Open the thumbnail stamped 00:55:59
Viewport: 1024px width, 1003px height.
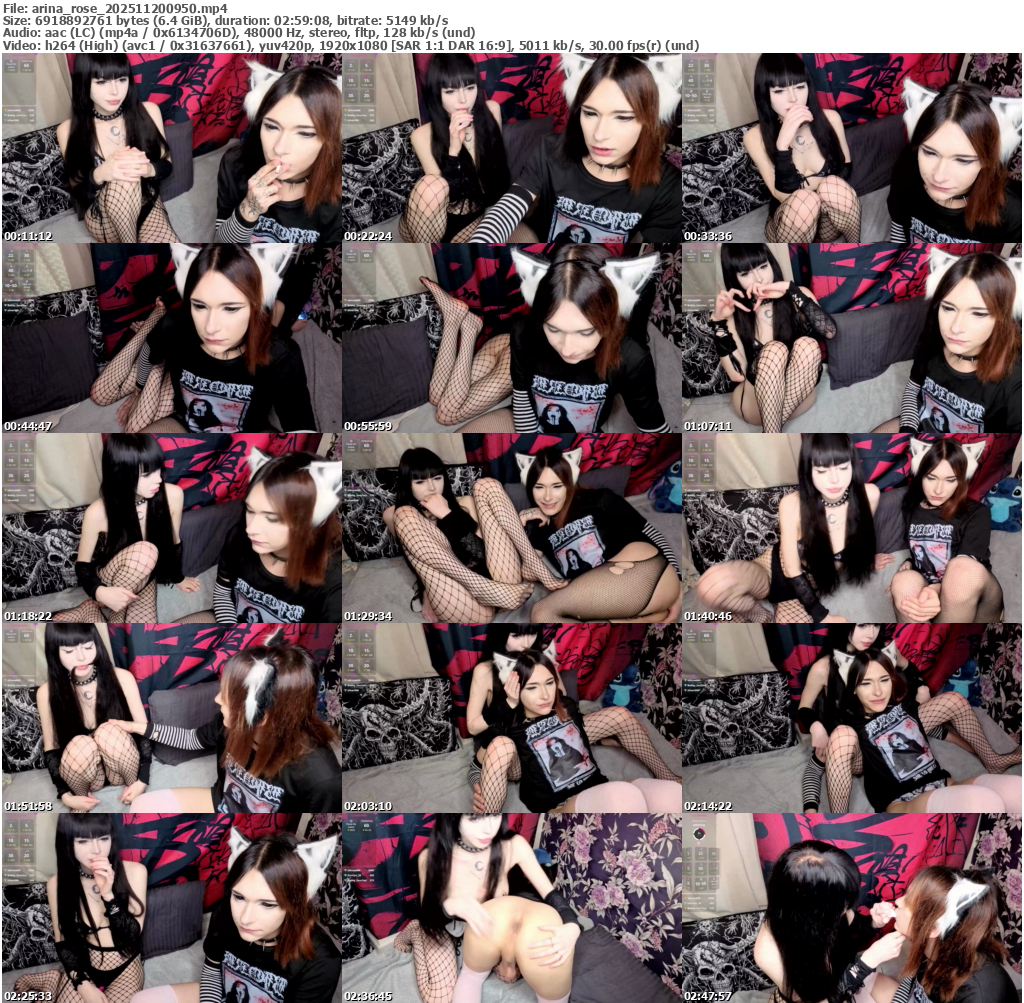(x=511, y=338)
